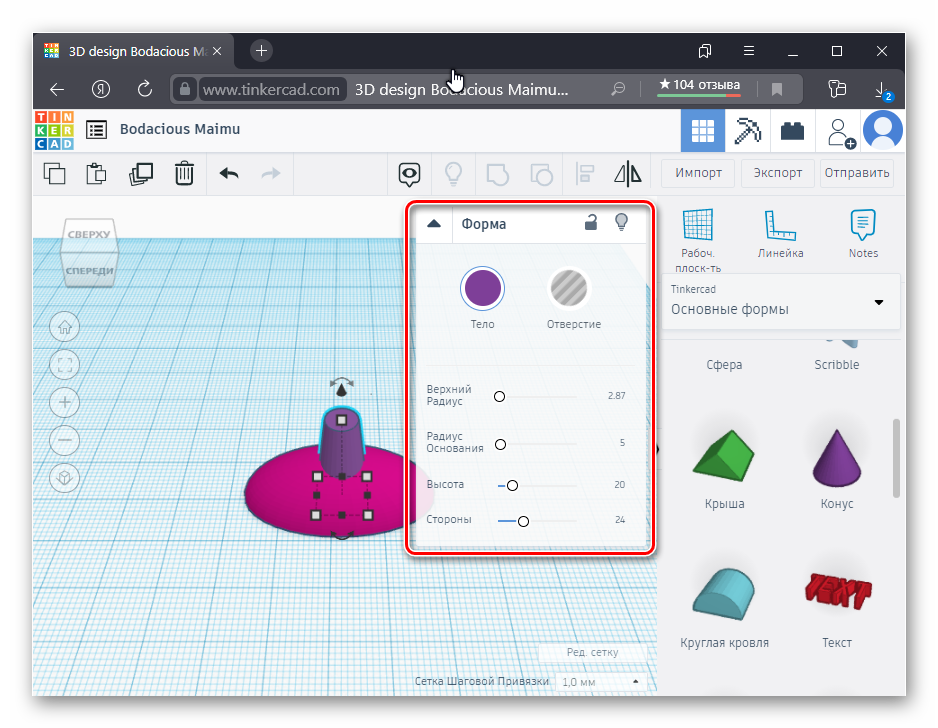Click the Экспорт button

[x=777, y=172]
